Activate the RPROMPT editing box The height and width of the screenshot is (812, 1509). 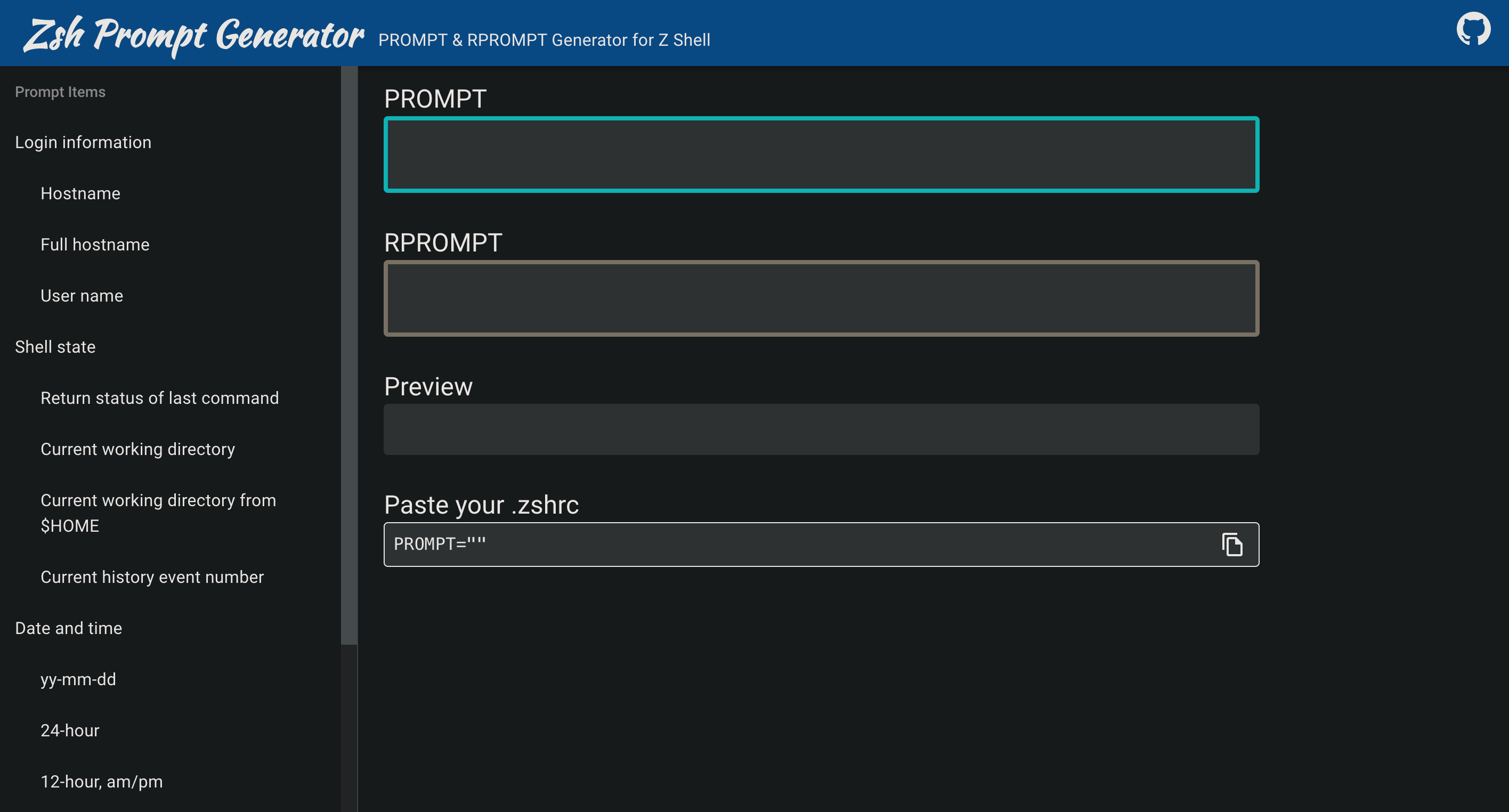coord(821,298)
